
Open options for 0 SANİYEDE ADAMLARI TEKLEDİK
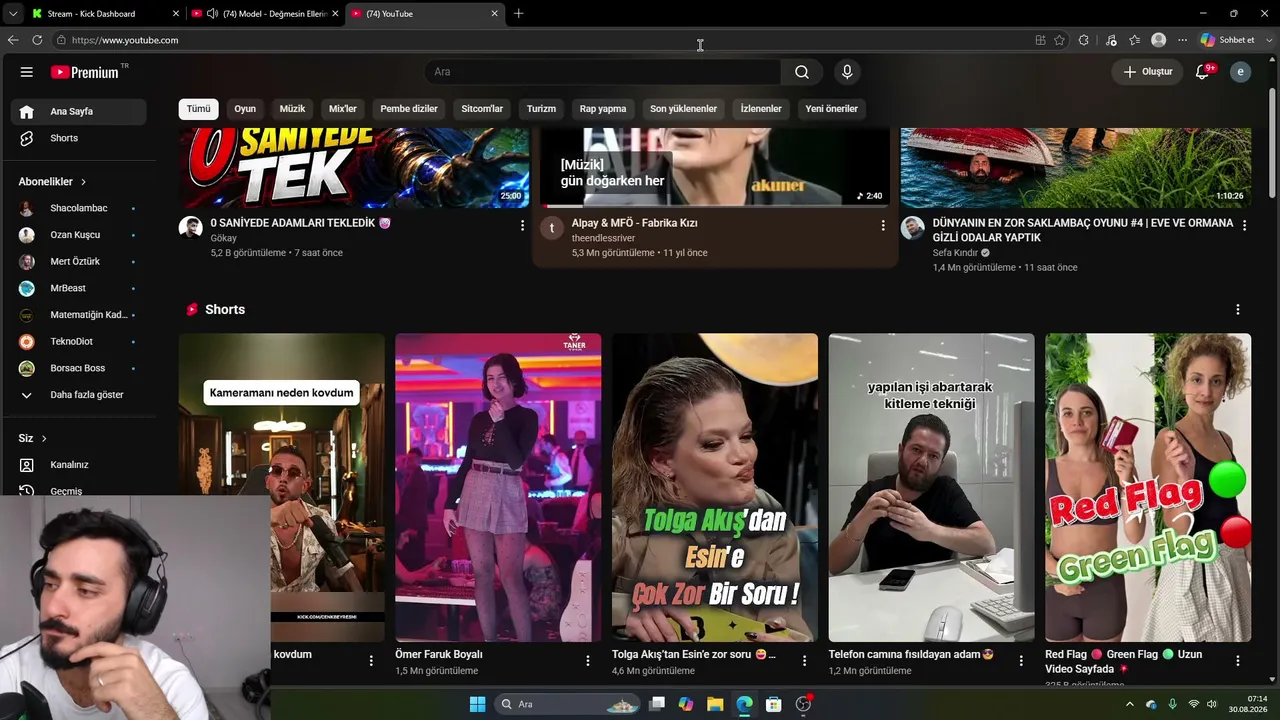point(522,226)
